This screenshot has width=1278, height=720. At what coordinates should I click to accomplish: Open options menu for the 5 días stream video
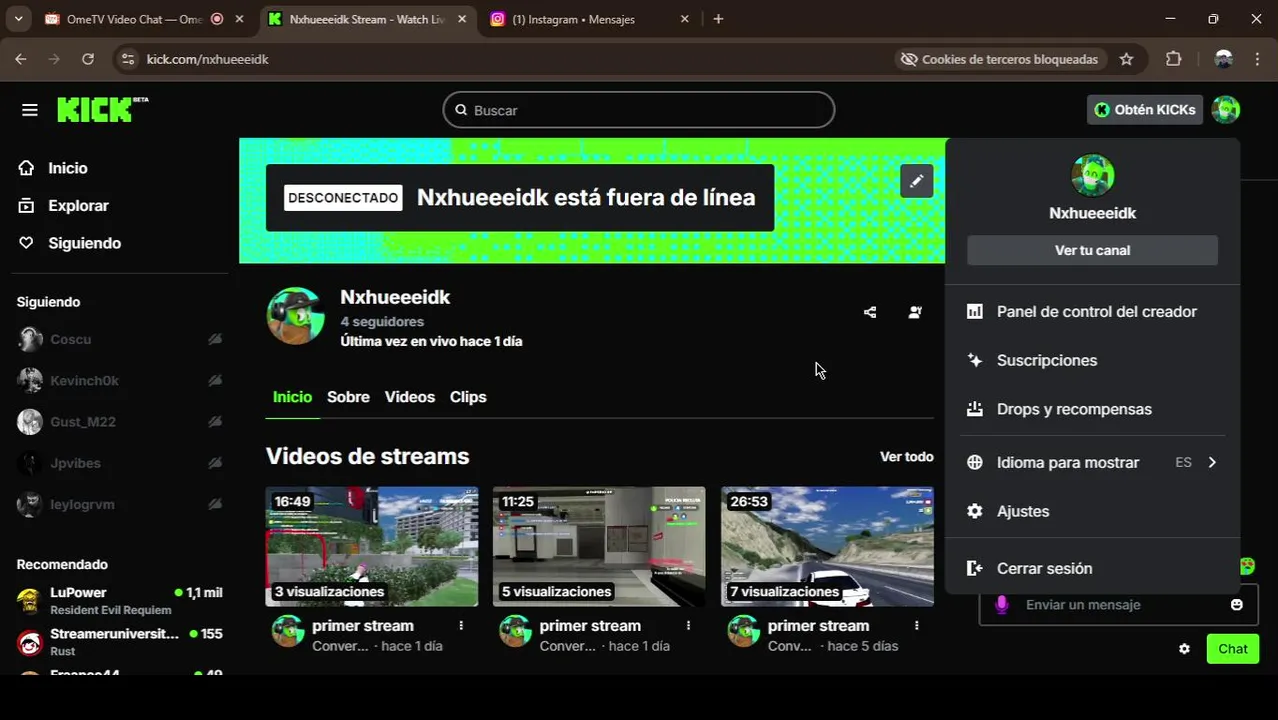[x=916, y=625]
